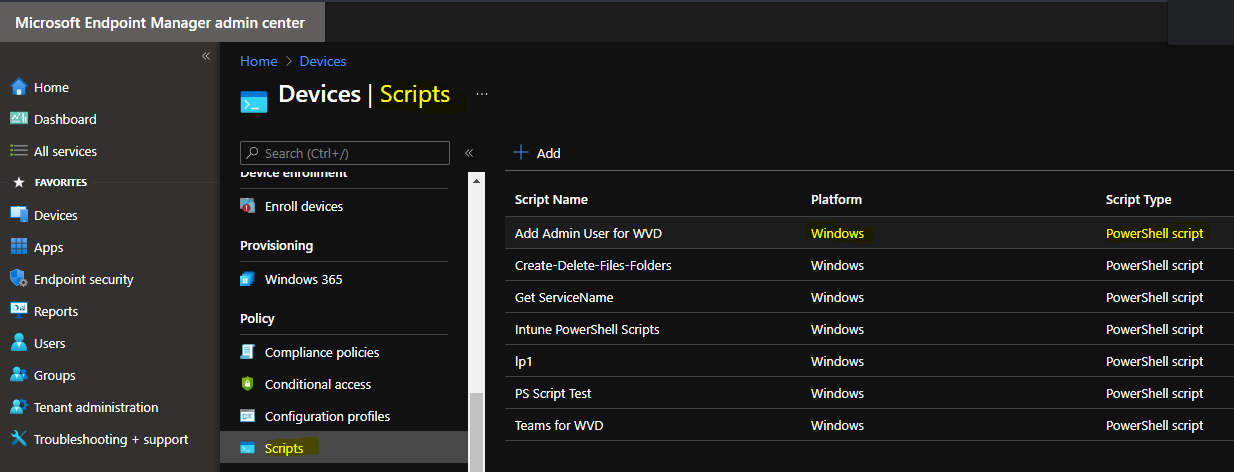Click the plus icon beside Add
The height and width of the screenshot is (472, 1234).
(520, 153)
